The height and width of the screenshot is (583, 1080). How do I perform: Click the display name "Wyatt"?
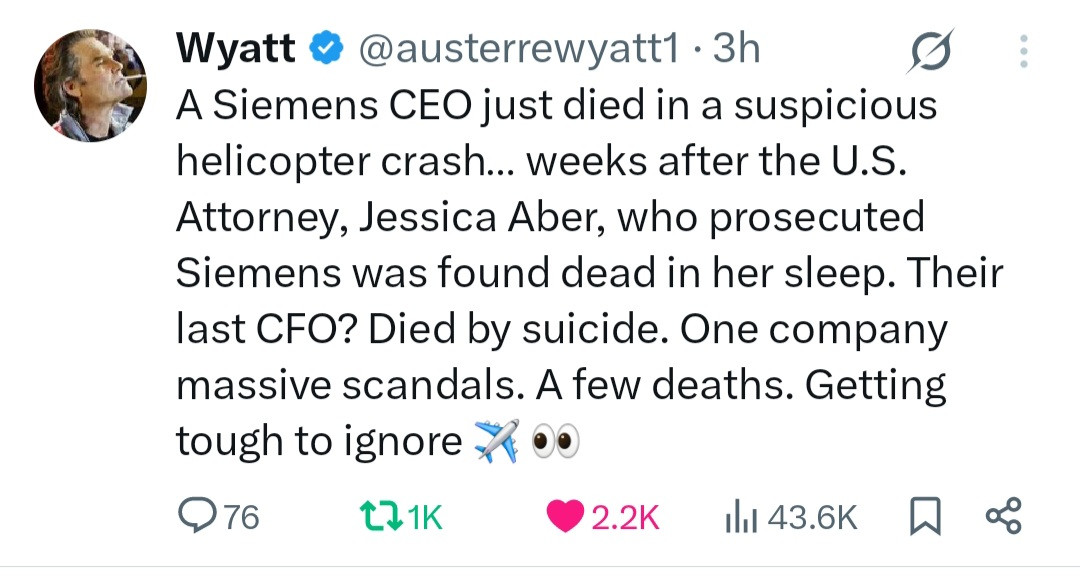[x=235, y=48]
